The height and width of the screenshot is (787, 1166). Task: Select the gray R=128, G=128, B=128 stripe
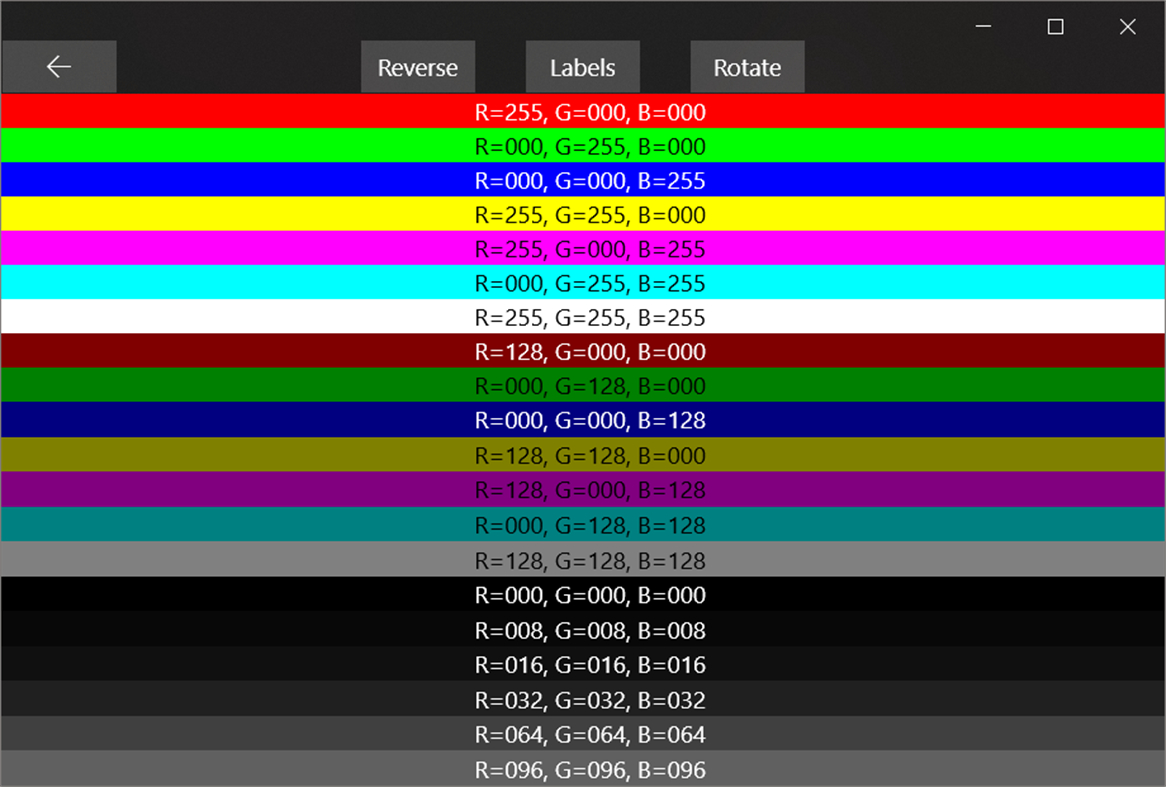[x=583, y=560]
